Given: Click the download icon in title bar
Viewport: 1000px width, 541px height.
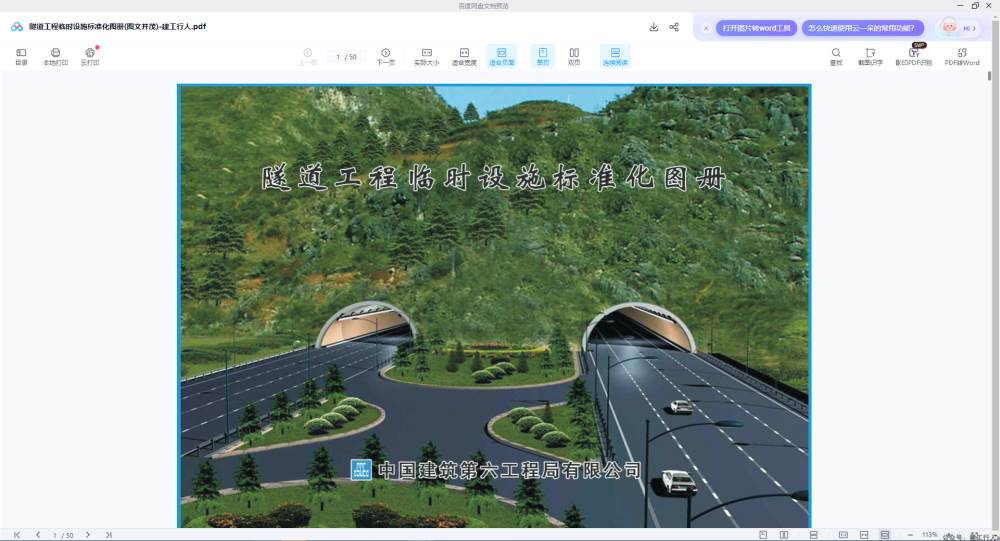Looking at the screenshot, I should tap(654, 27).
